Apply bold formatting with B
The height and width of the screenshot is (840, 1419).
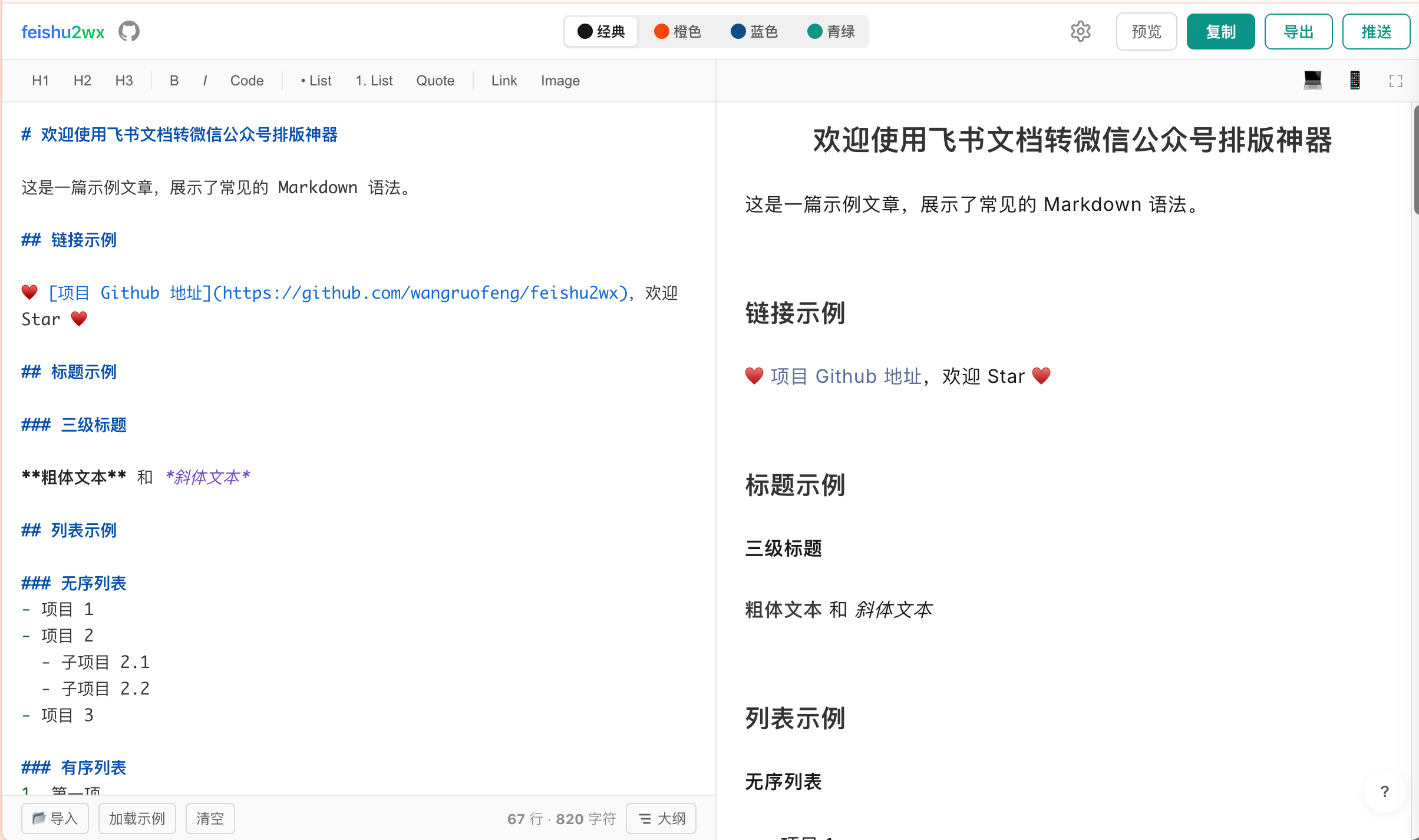click(x=174, y=81)
